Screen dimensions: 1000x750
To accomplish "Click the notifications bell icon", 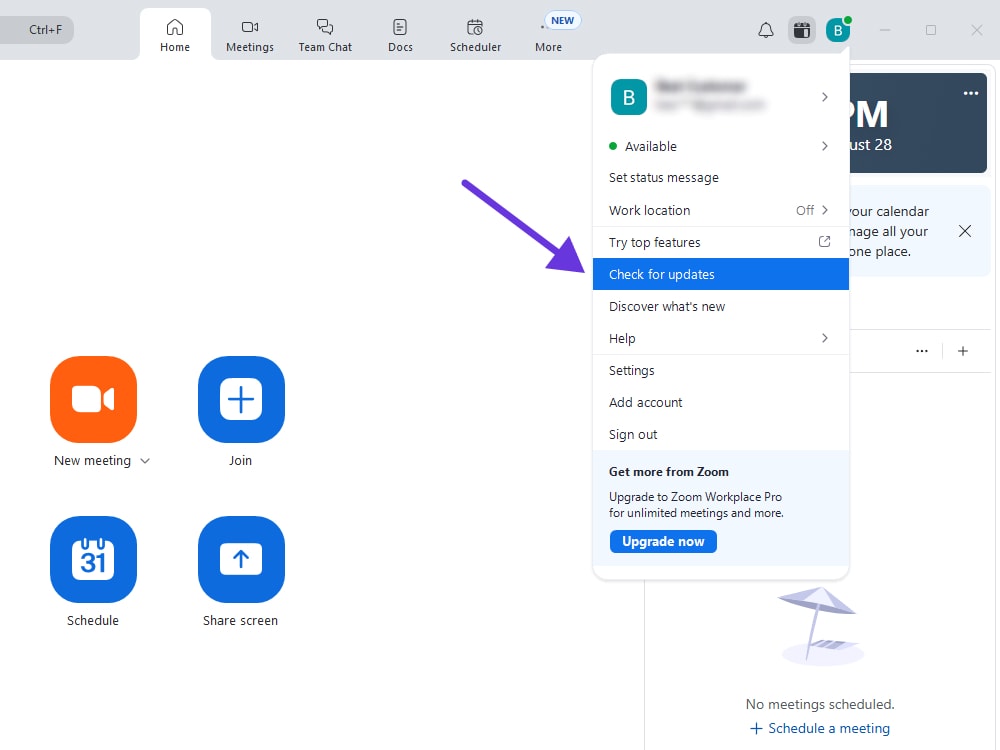I will [765, 30].
